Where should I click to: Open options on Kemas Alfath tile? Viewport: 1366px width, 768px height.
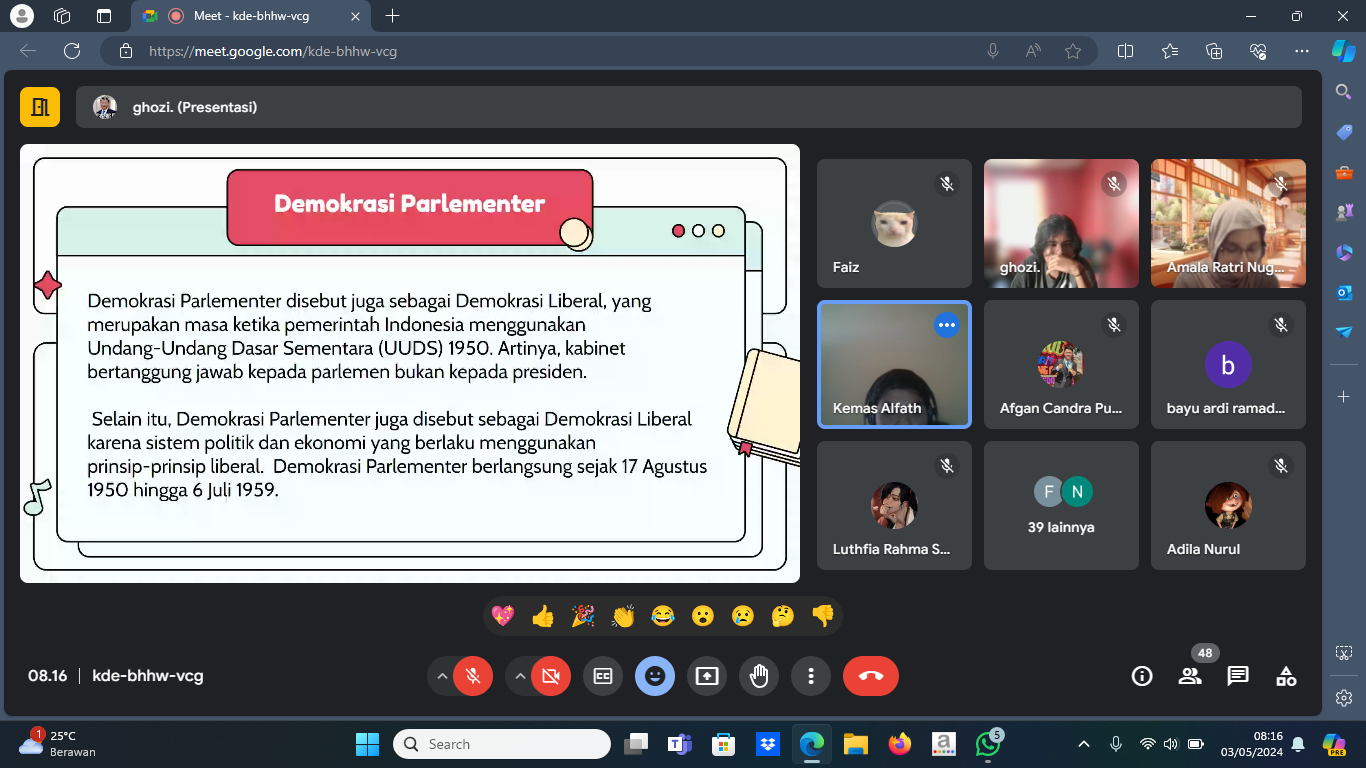(946, 325)
